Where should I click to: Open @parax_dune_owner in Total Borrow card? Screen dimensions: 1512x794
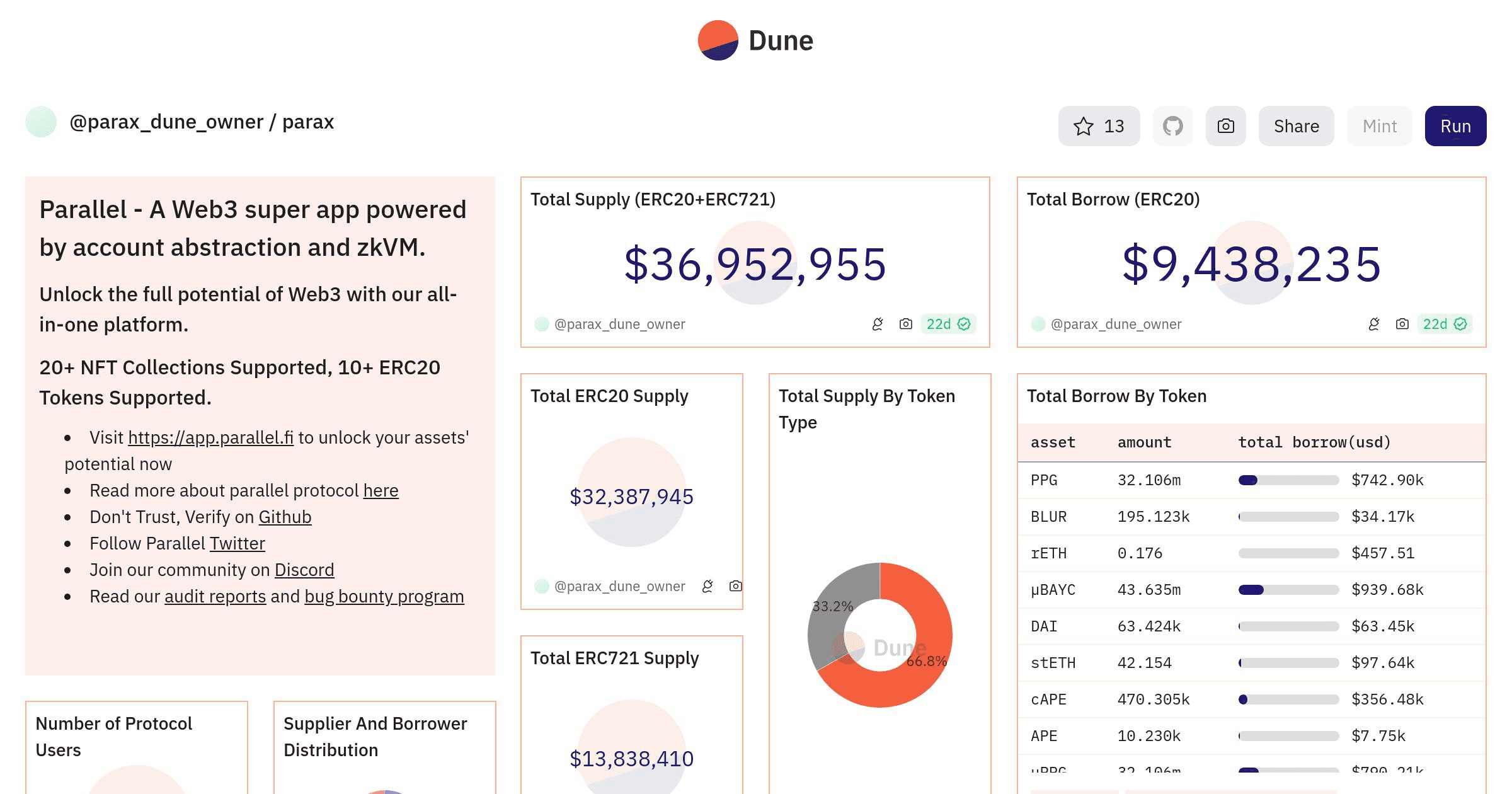point(1116,324)
